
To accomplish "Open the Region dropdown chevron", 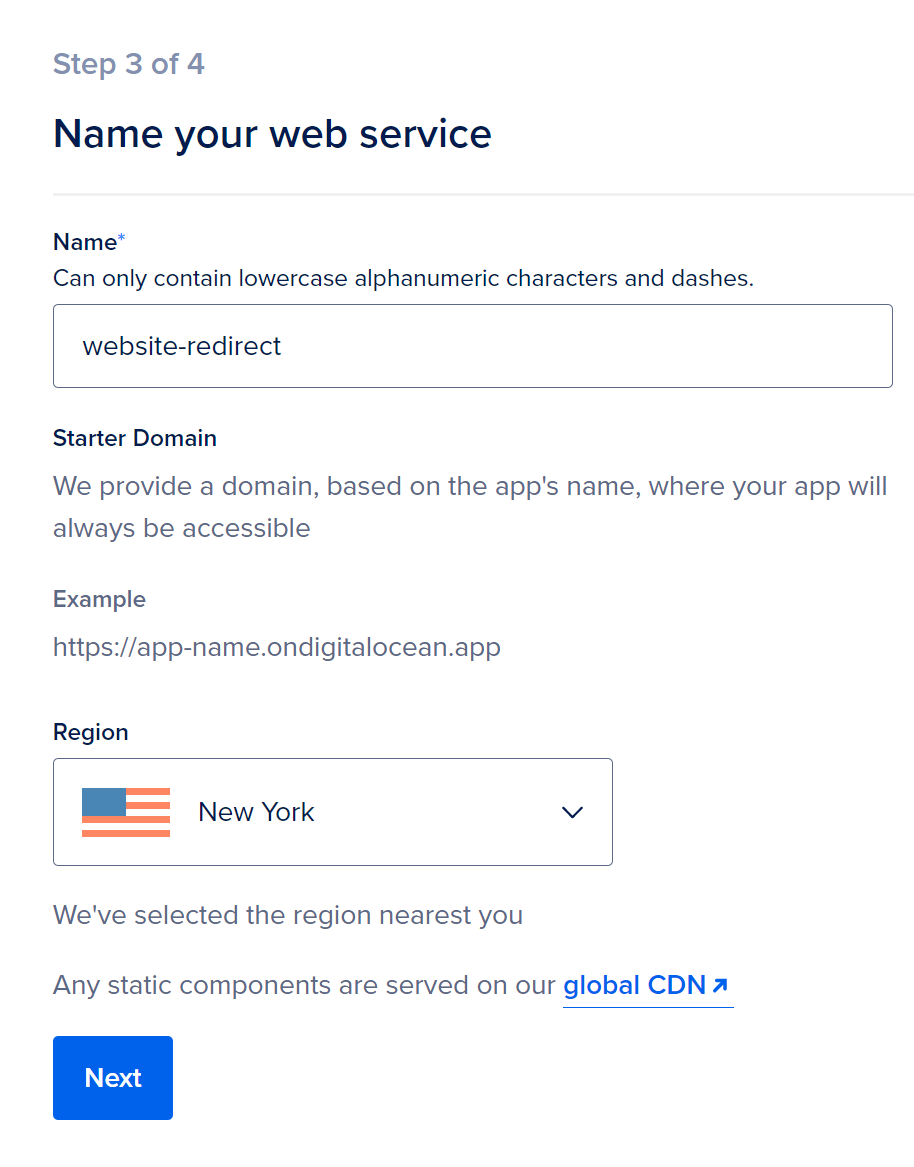I will (572, 812).
